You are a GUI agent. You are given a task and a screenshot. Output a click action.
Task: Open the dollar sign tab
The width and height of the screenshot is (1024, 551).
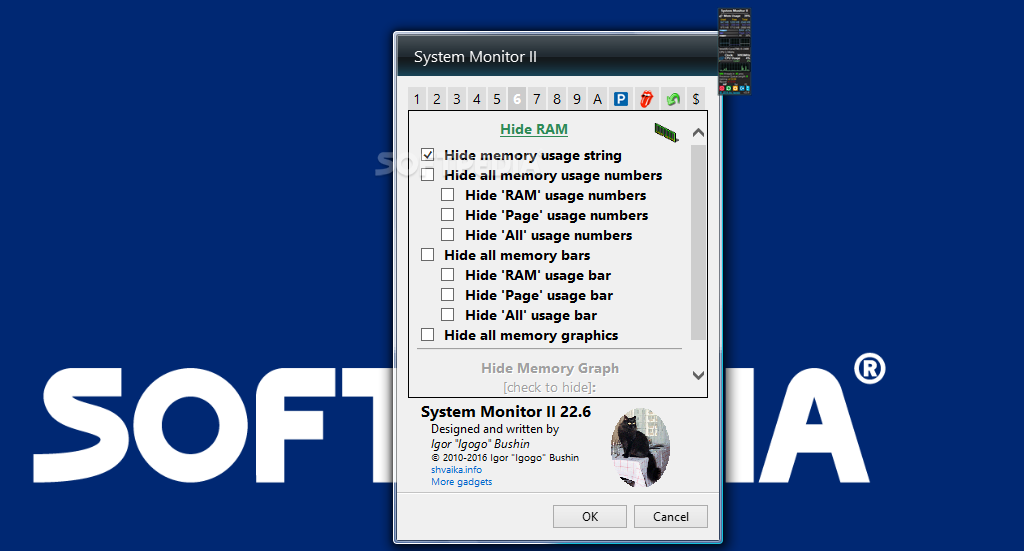click(x=696, y=99)
